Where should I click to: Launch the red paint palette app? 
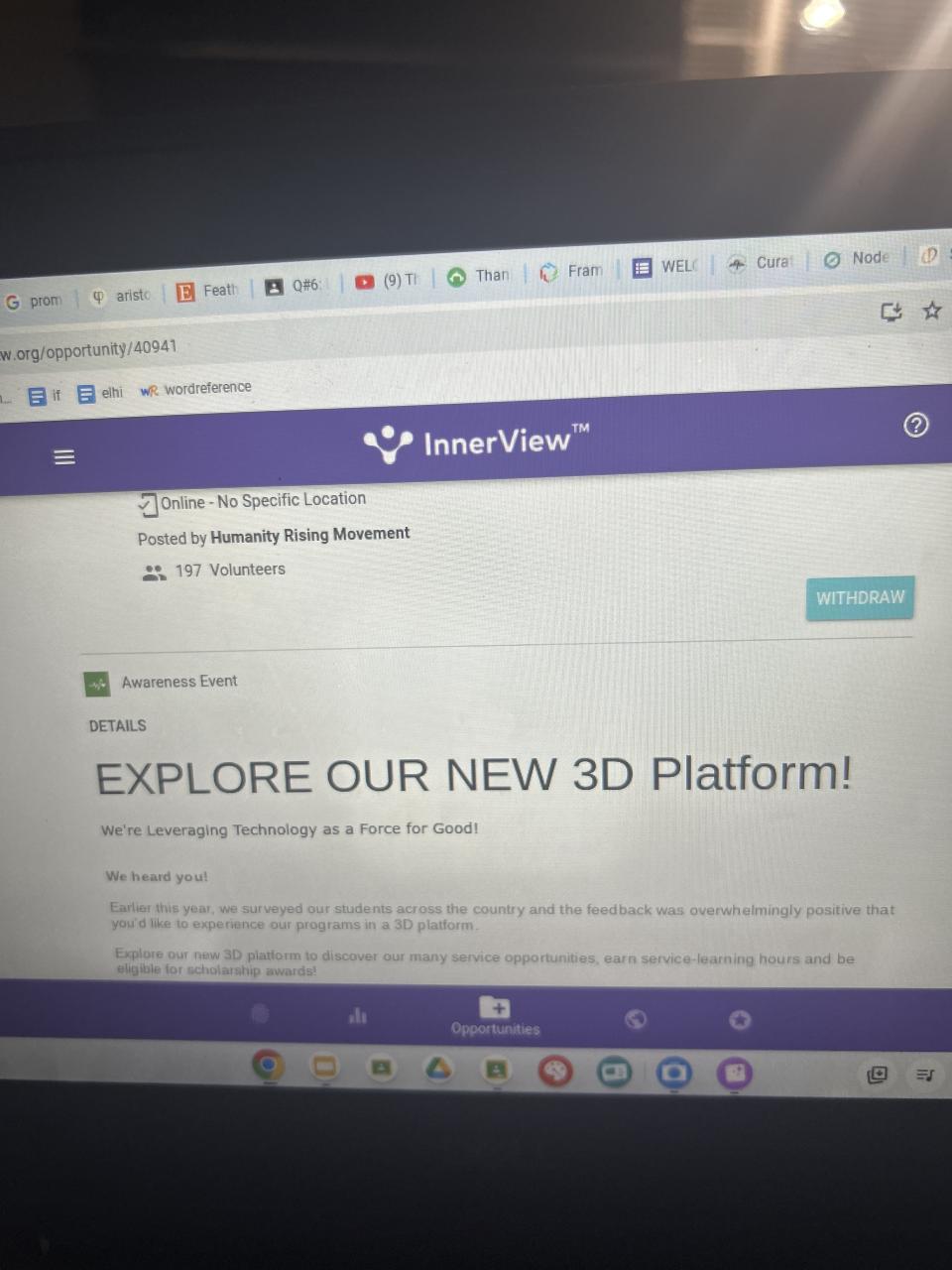click(556, 1071)
